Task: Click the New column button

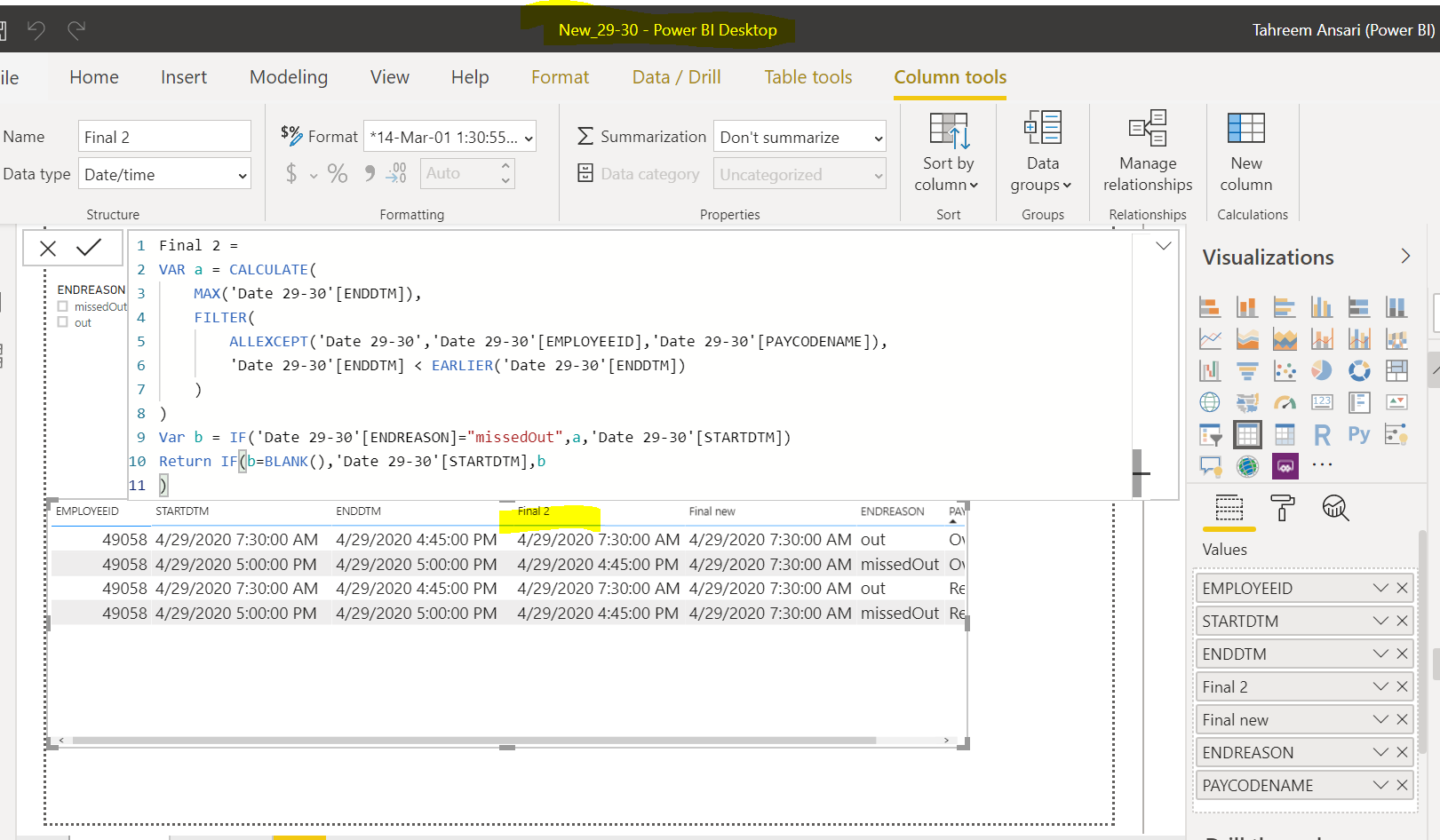Action: pos(1245,153)
